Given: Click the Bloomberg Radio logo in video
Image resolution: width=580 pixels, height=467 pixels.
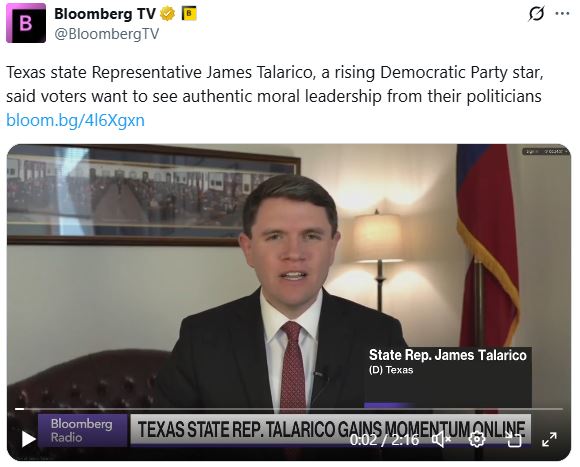Looking at the screenshot, I should 82,430.
